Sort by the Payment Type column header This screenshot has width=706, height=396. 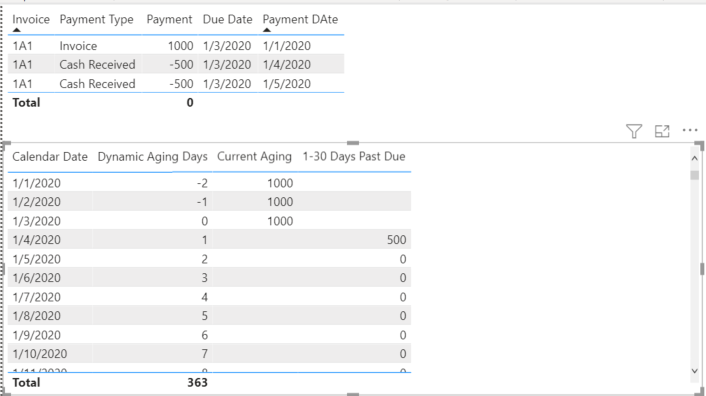pyautogui.click(x=96, y=19)
